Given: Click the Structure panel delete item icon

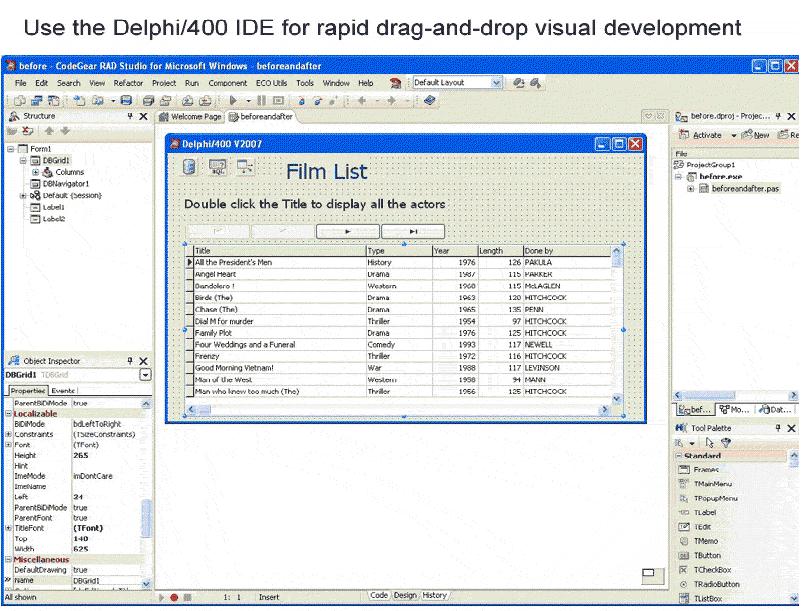Looking at the screenshot, I should [x=28, y=131].
